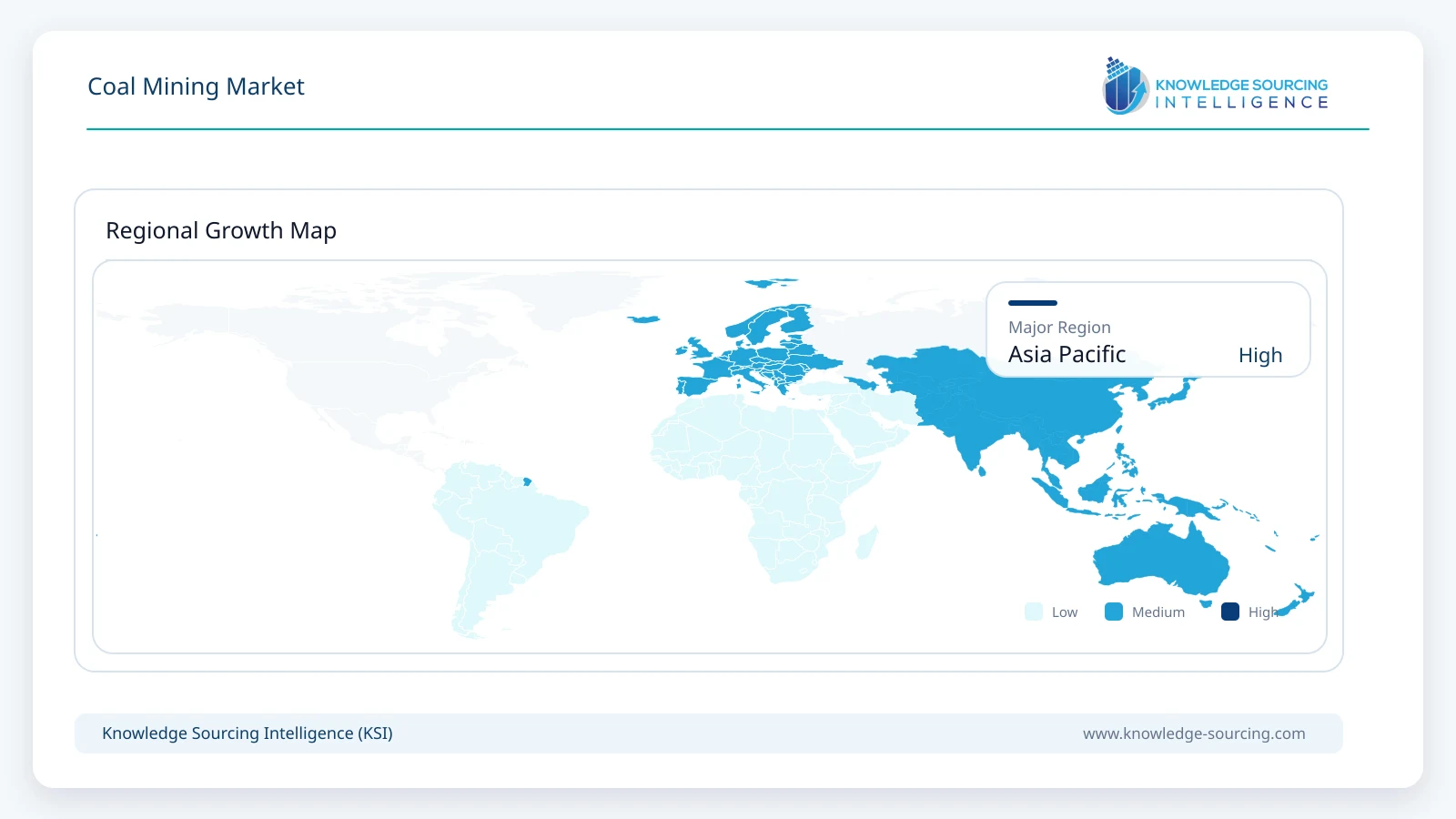The image size is (1456, 819).
Task: Select the Low legend color swatch
Action: (1034, 612)
